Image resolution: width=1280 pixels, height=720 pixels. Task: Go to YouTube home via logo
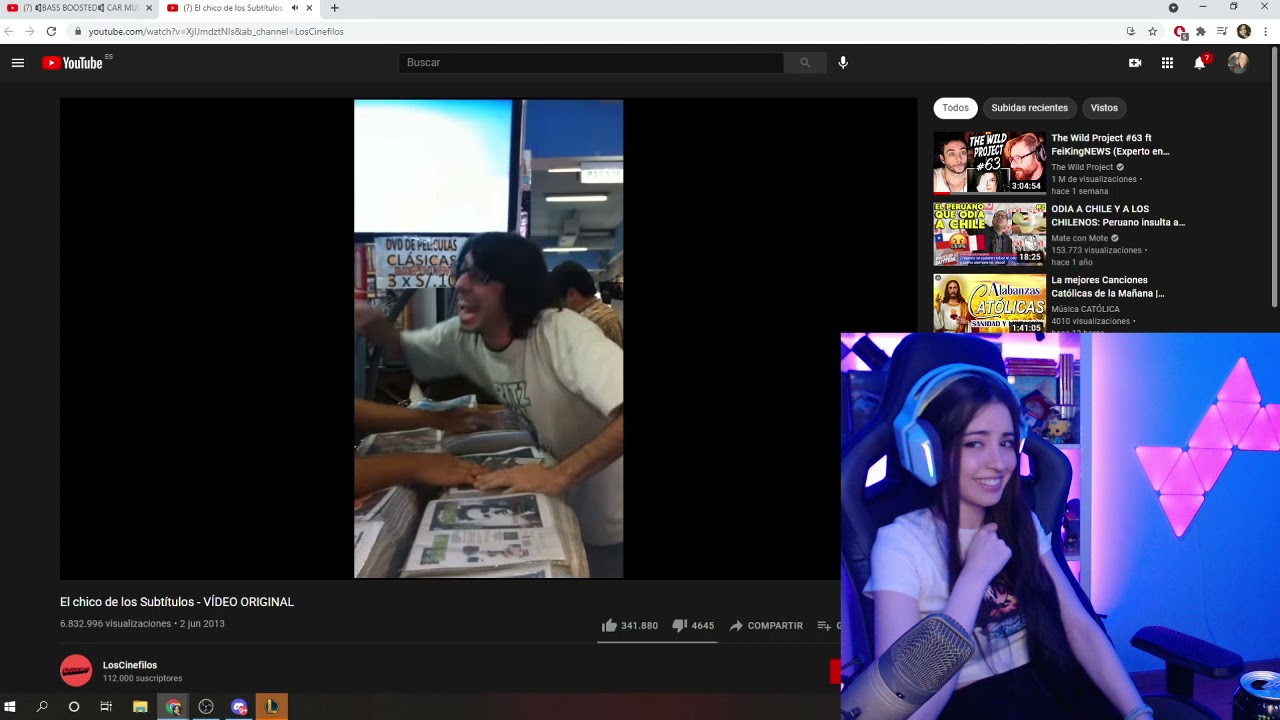[72, 63]
